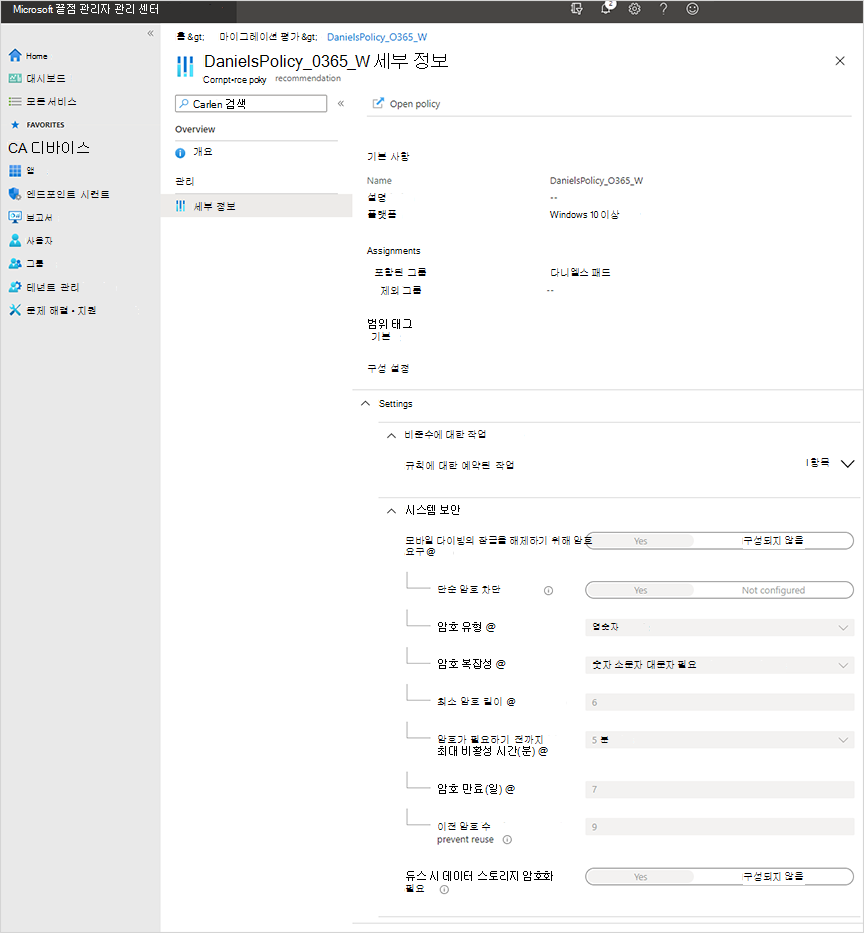Screen dimensions: 864x933
Task: Click info icon beside data storage encryption 필요
Action: pyautogui.click(x=444, y=890)
